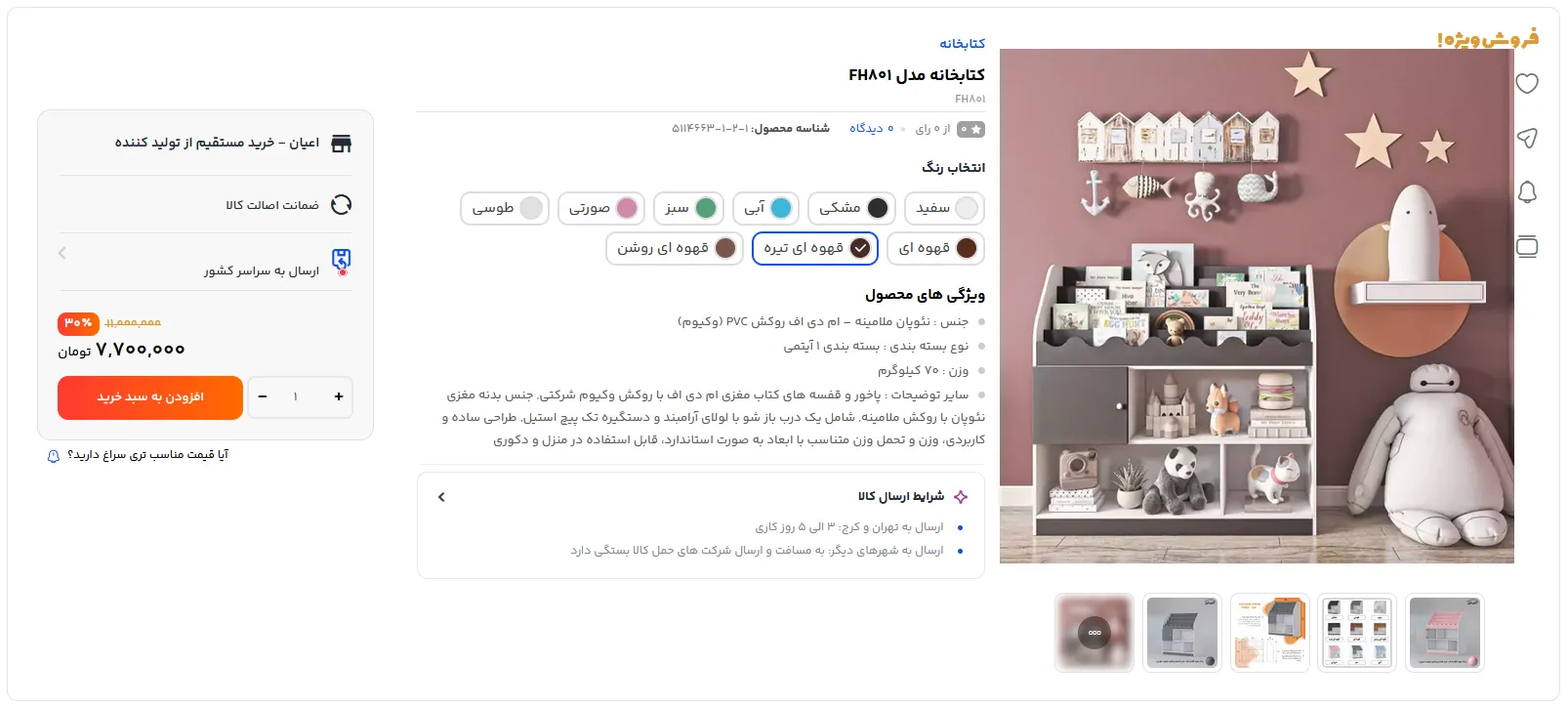This screenshot has height=706, width=1568.
Task: Click the authenticity guarantee icon
Action: 341,205
